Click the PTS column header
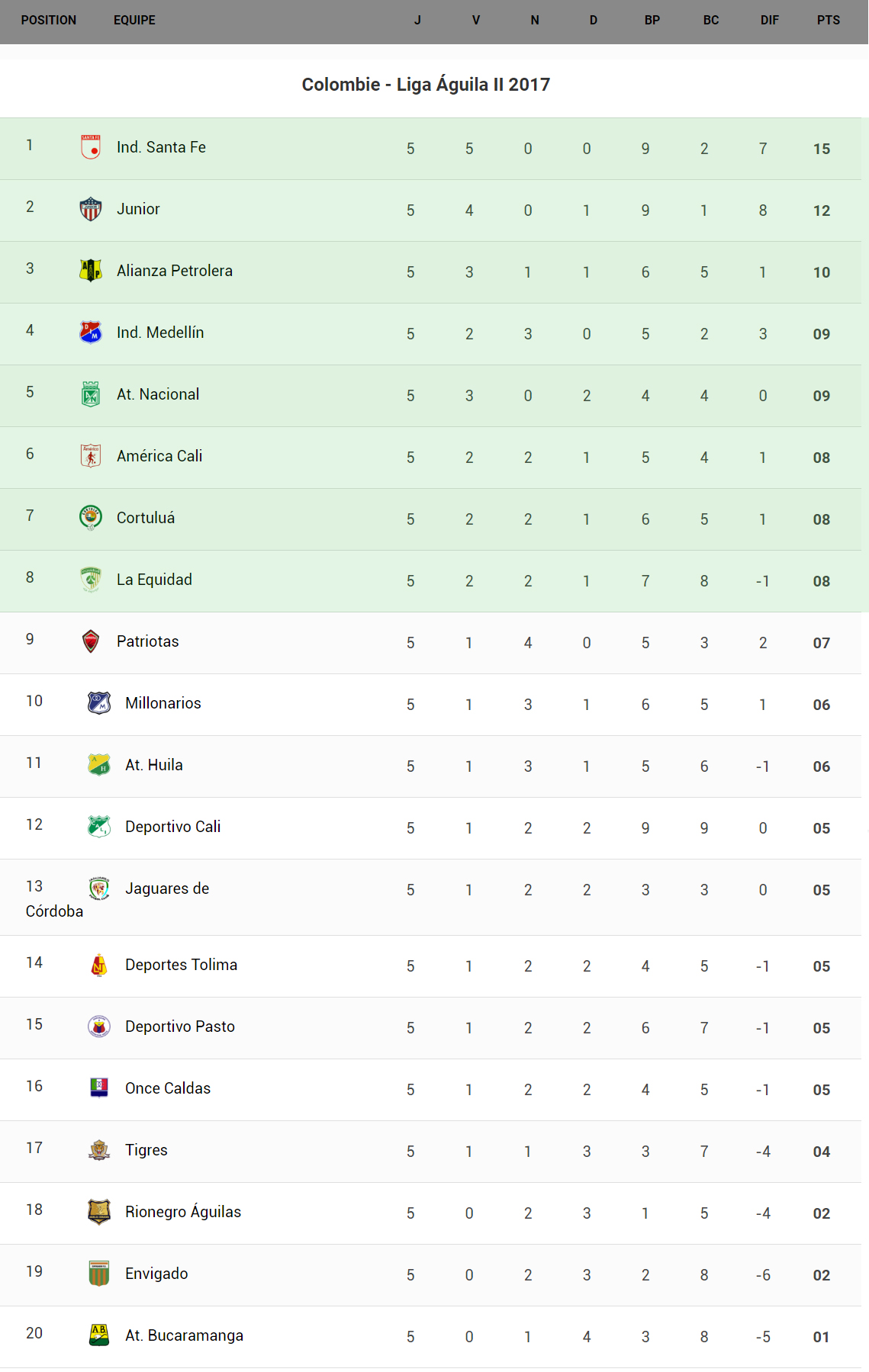869x1372 pixels. 828,21
